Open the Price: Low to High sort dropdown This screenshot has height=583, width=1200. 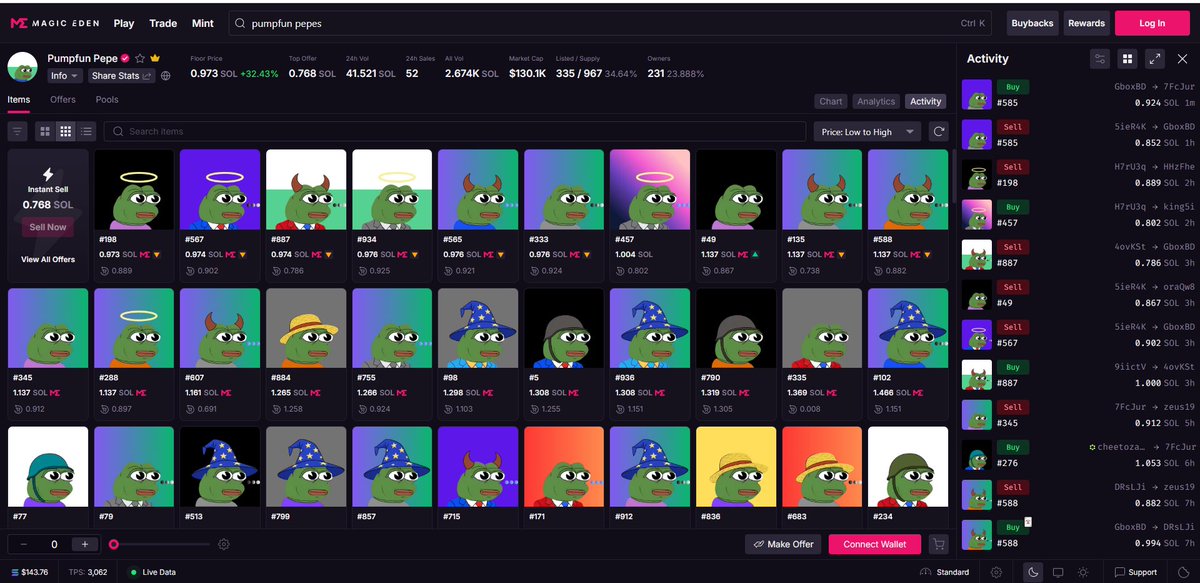click(x=867, y=131)
